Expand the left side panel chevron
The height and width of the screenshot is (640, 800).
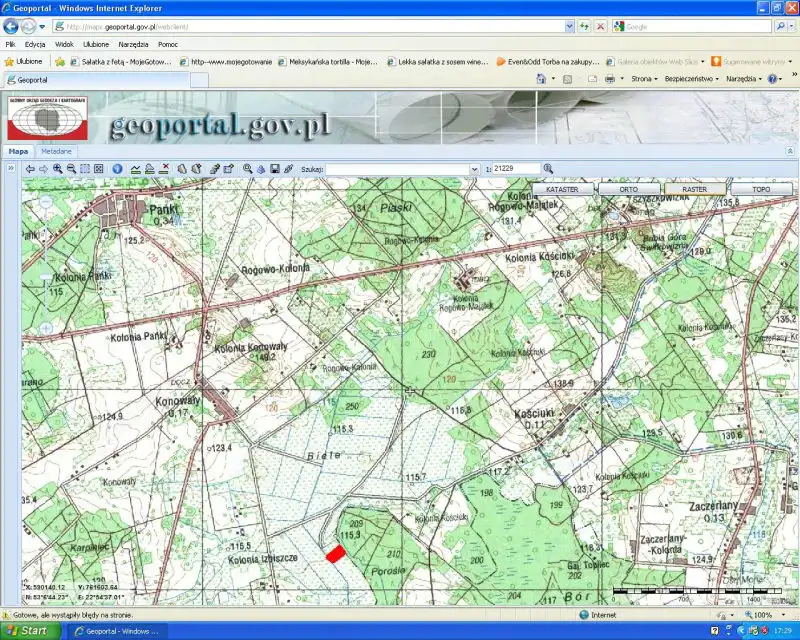tap(11, 168)
